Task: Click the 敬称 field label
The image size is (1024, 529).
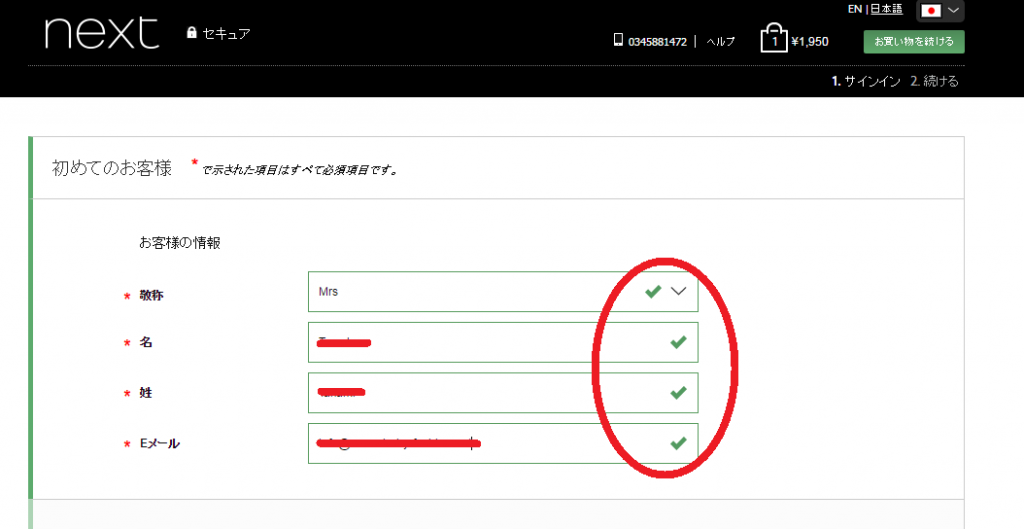Action: point(151,295)
